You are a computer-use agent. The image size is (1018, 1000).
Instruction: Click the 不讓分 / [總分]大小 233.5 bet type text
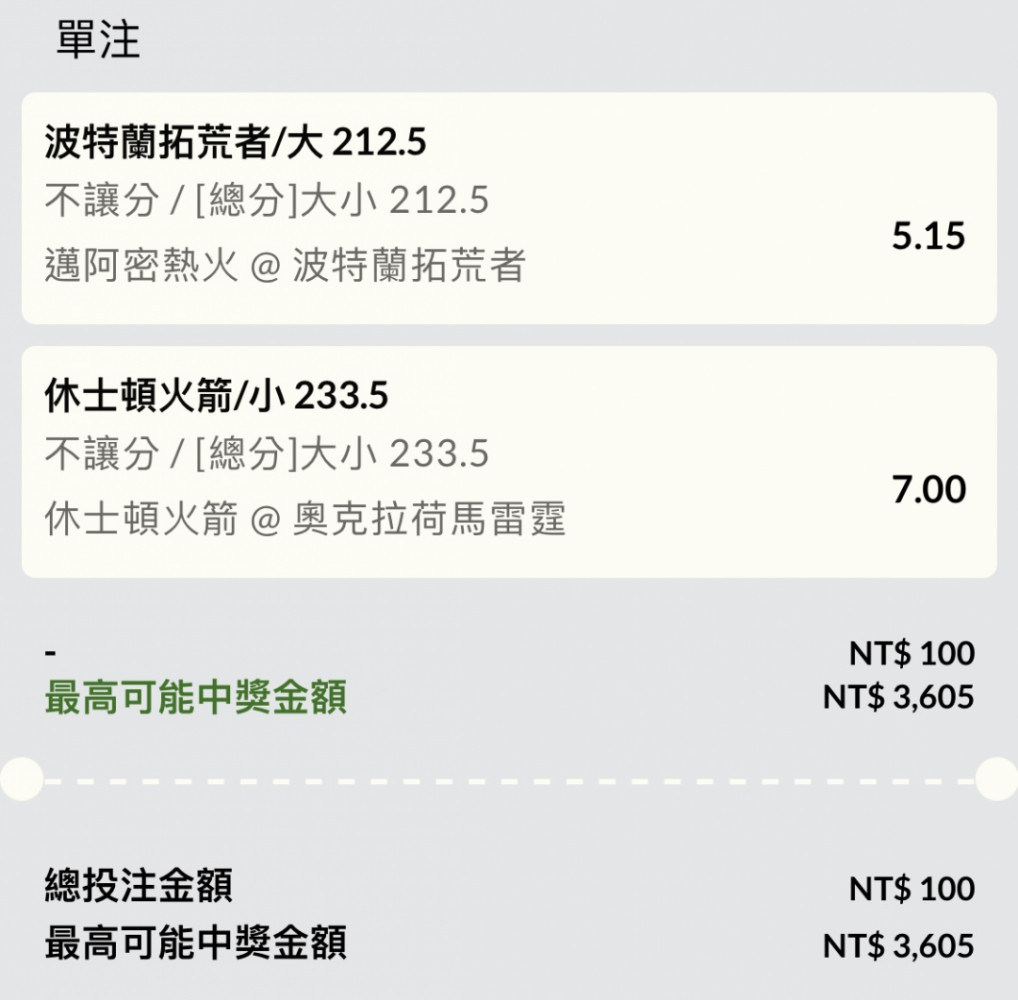point(267,455)
